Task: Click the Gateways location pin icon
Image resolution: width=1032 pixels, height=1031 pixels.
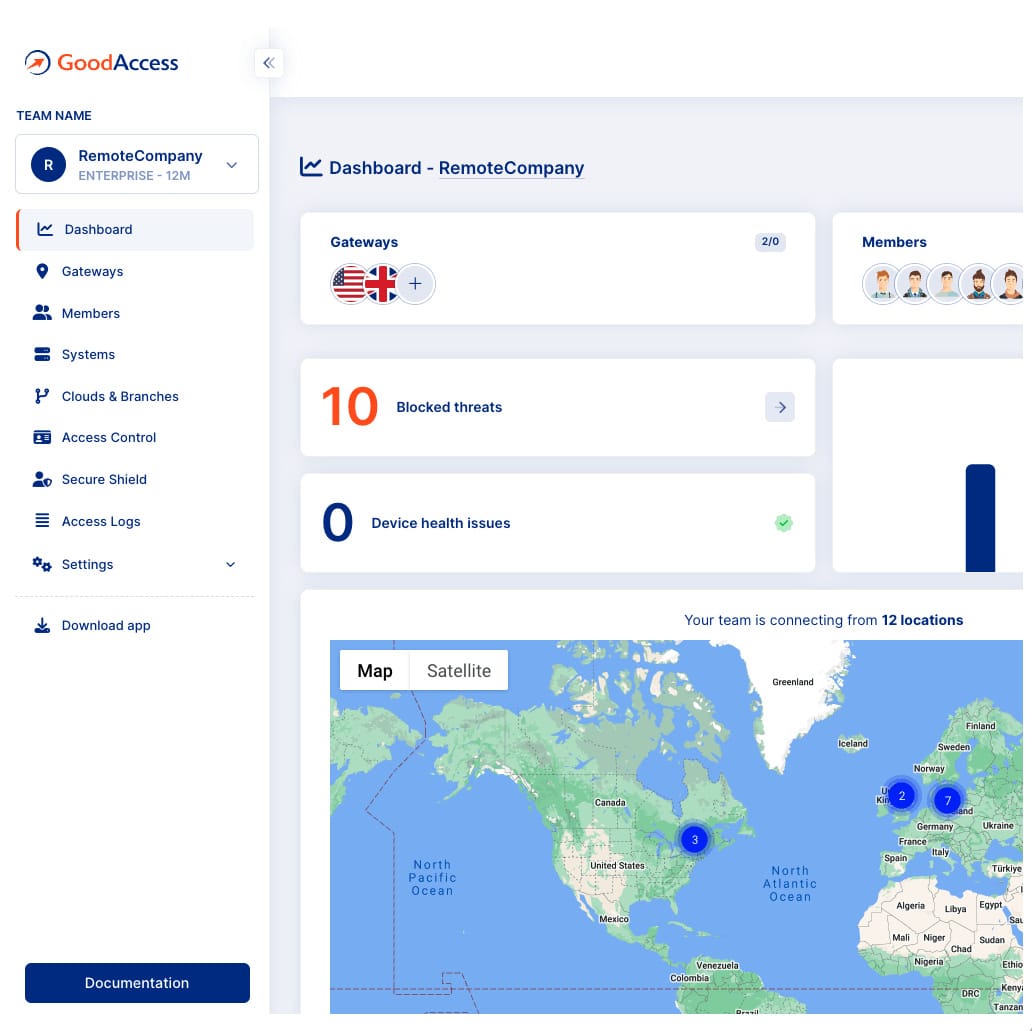Action: coord(42,271)
